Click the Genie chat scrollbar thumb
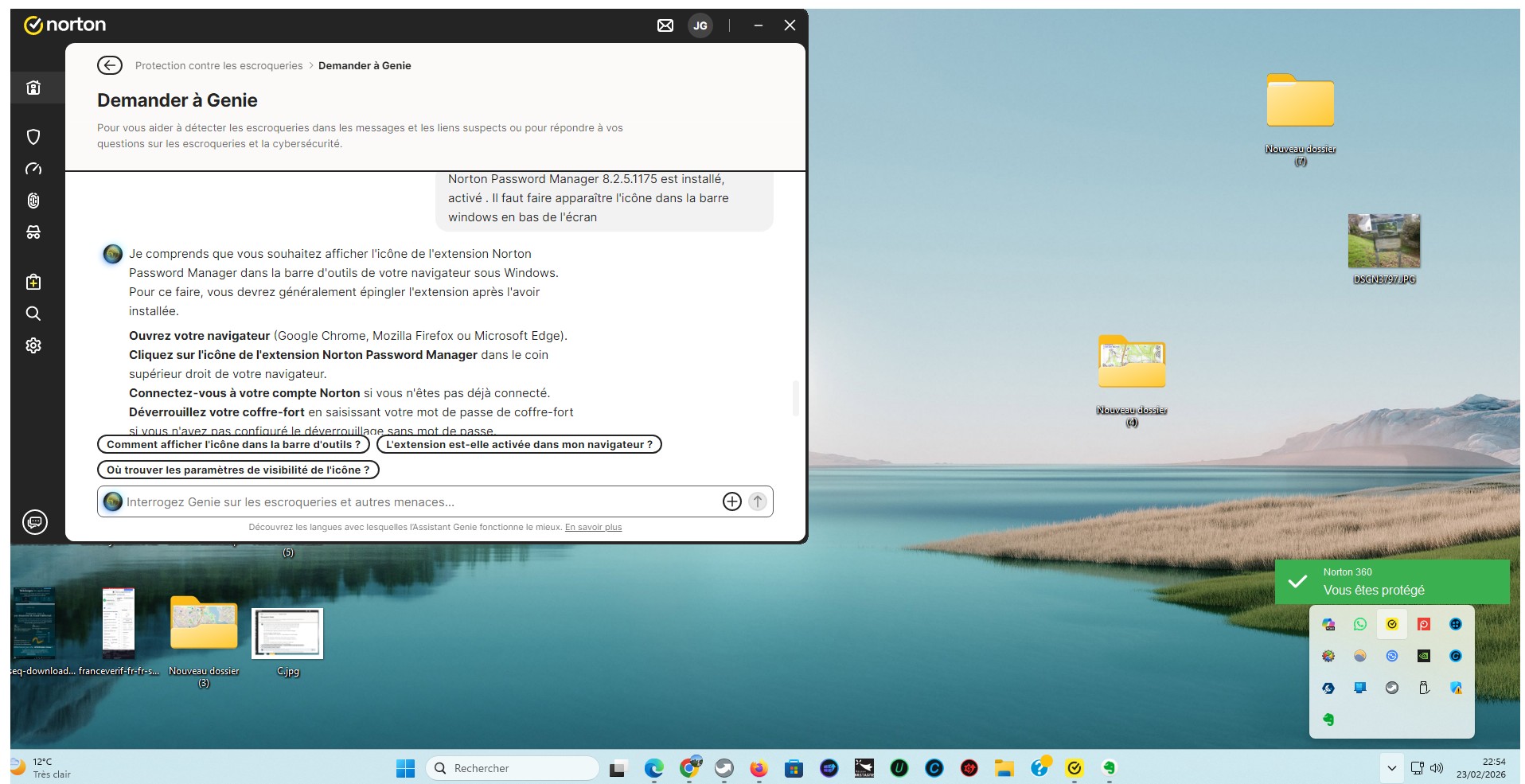The width and height of the screenshot is (1525, 784). pyautogui.click(x=795, y=398)
